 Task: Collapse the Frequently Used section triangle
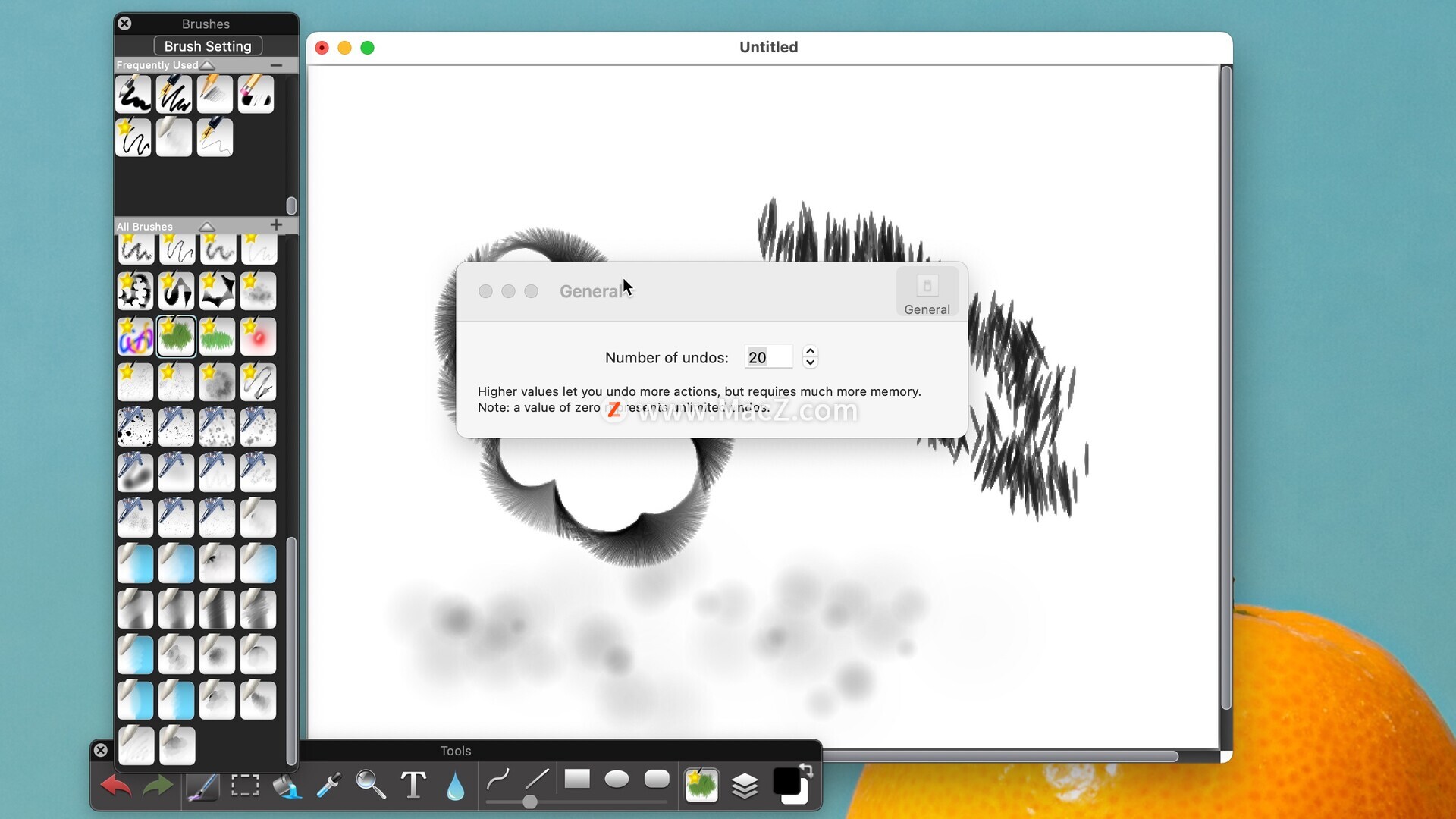pyautogui.click(x=207, y=65)
